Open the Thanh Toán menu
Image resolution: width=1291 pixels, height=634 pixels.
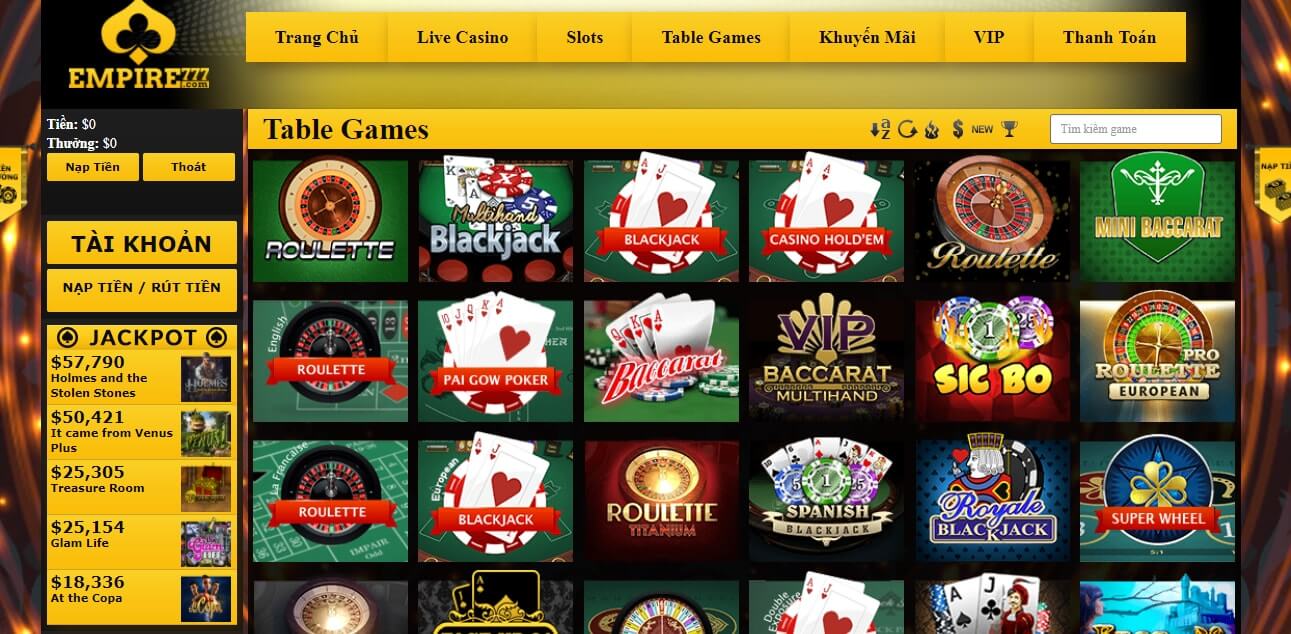pos(1109,37)
